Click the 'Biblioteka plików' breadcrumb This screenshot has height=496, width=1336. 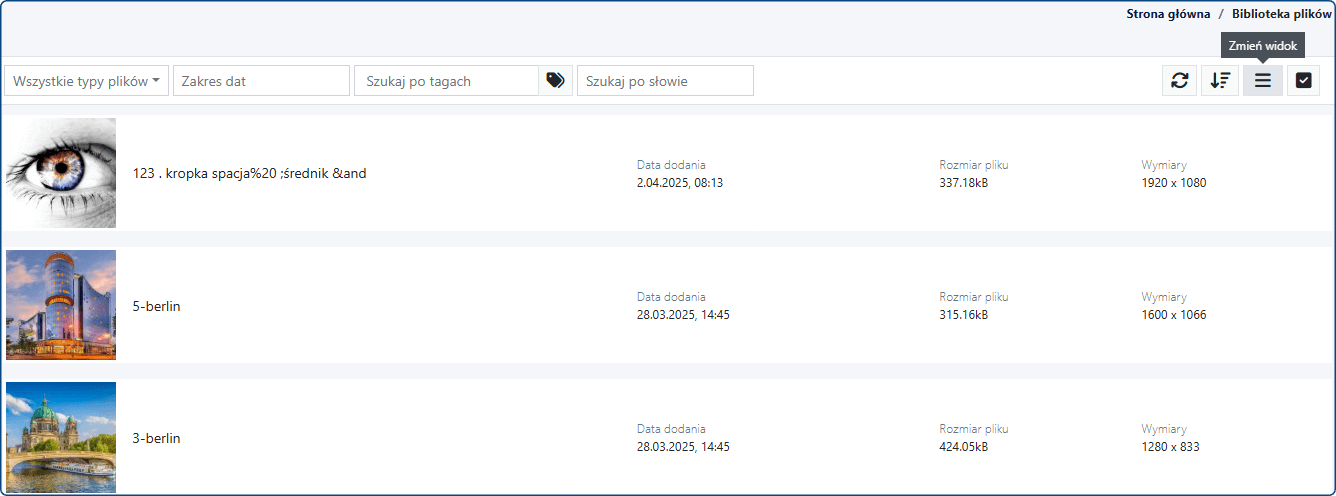1281,14
